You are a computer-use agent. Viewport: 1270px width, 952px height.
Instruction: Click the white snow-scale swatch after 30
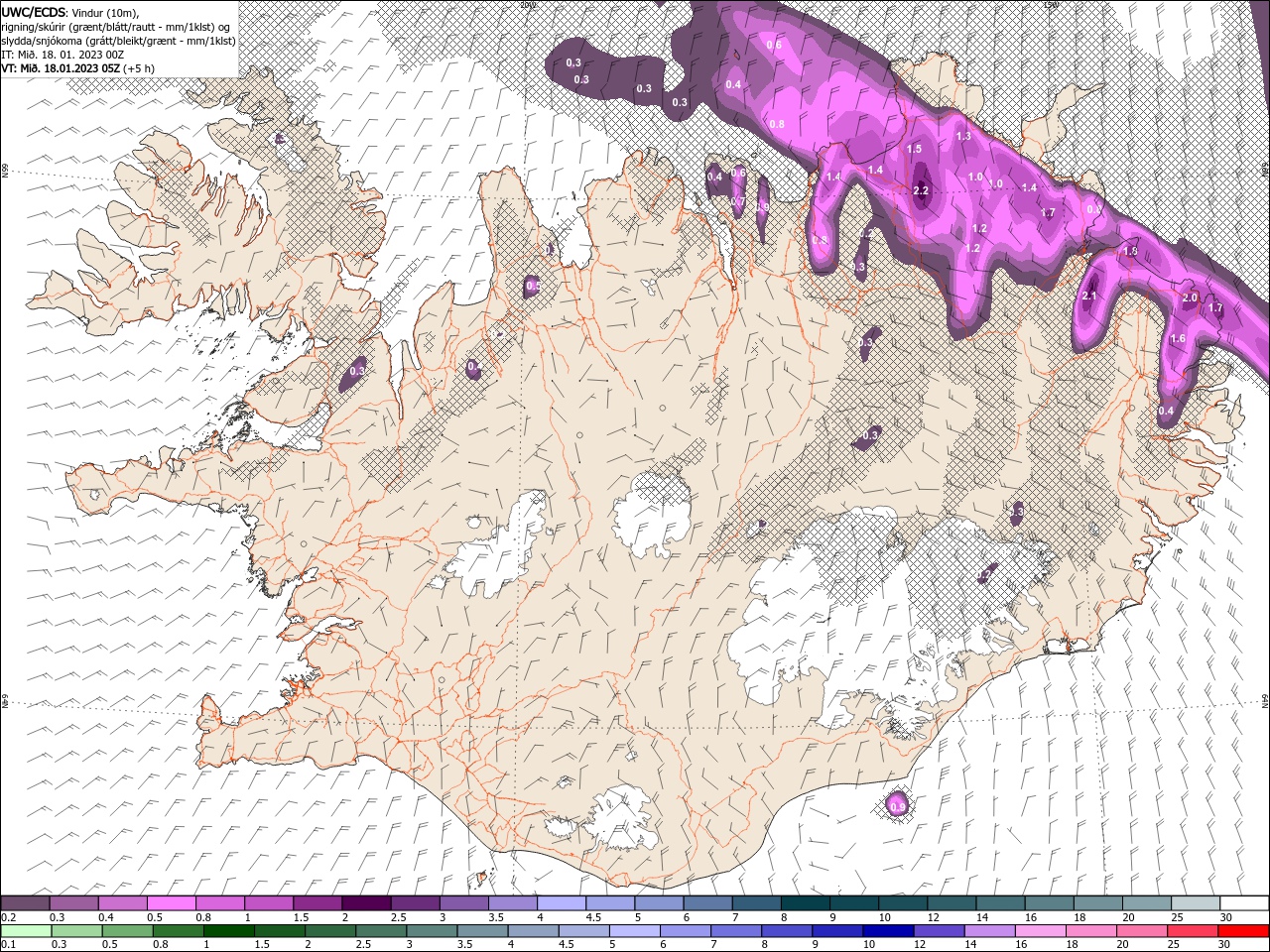tap(1244, 903)
